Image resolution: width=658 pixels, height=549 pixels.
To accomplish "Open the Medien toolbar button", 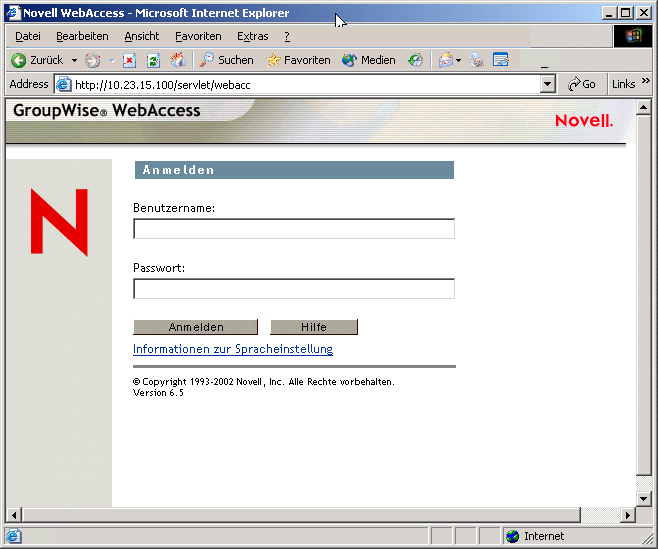I will click(x=368, y=60).
